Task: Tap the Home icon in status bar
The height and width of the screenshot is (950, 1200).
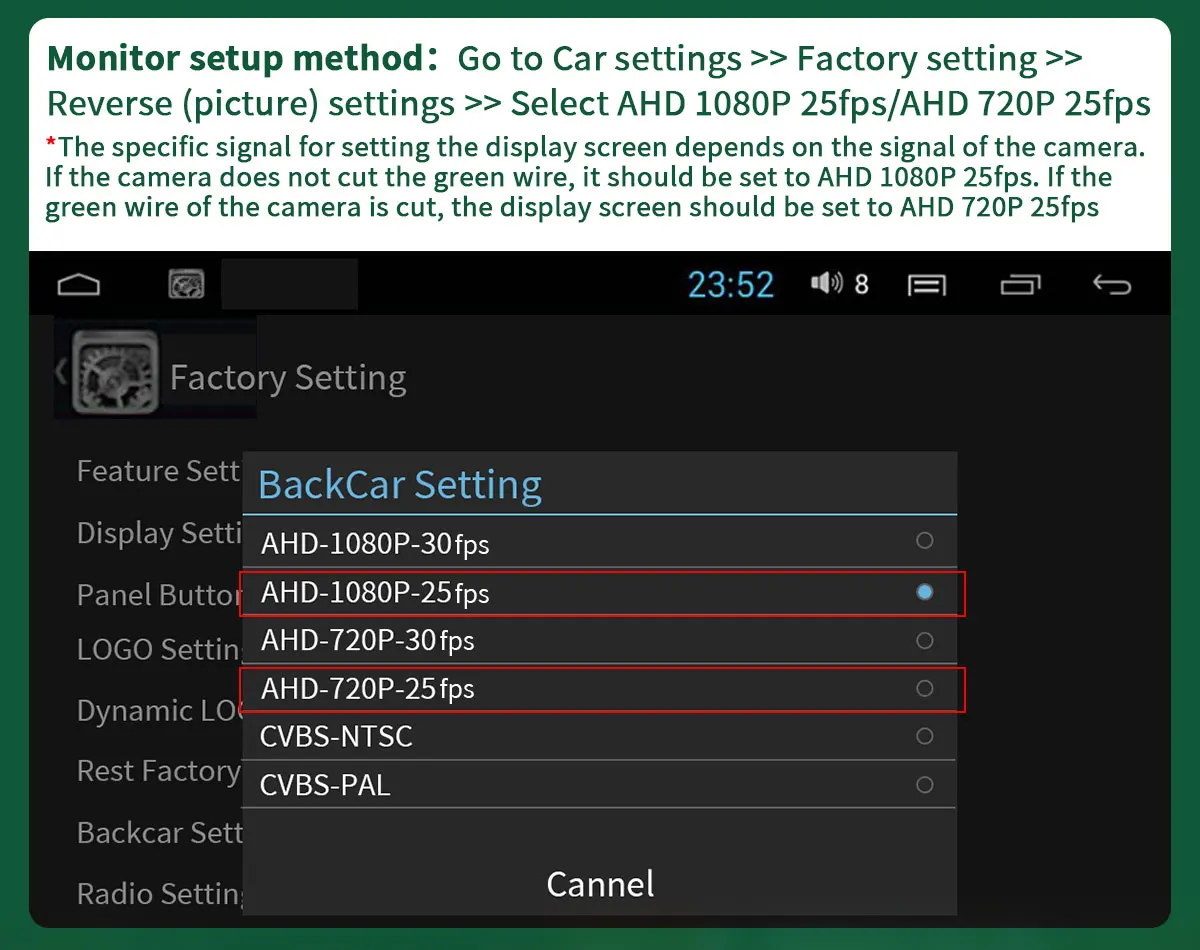Action: [79, 285]
